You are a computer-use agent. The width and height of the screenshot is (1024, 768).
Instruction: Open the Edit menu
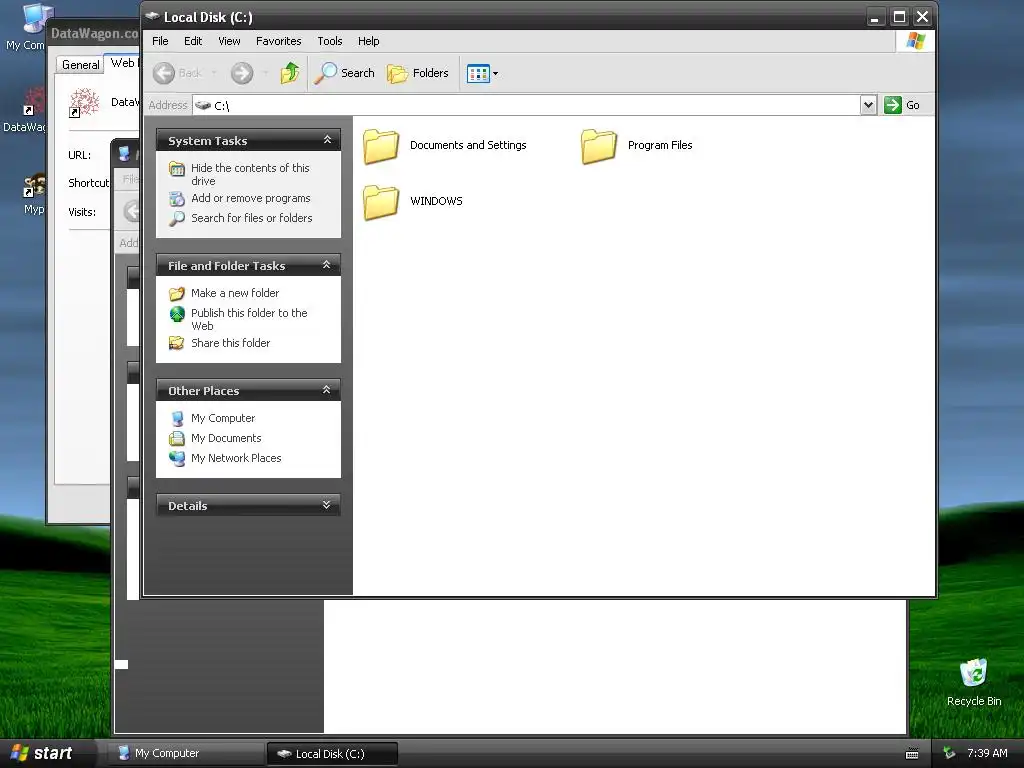[x=193, y=41]
